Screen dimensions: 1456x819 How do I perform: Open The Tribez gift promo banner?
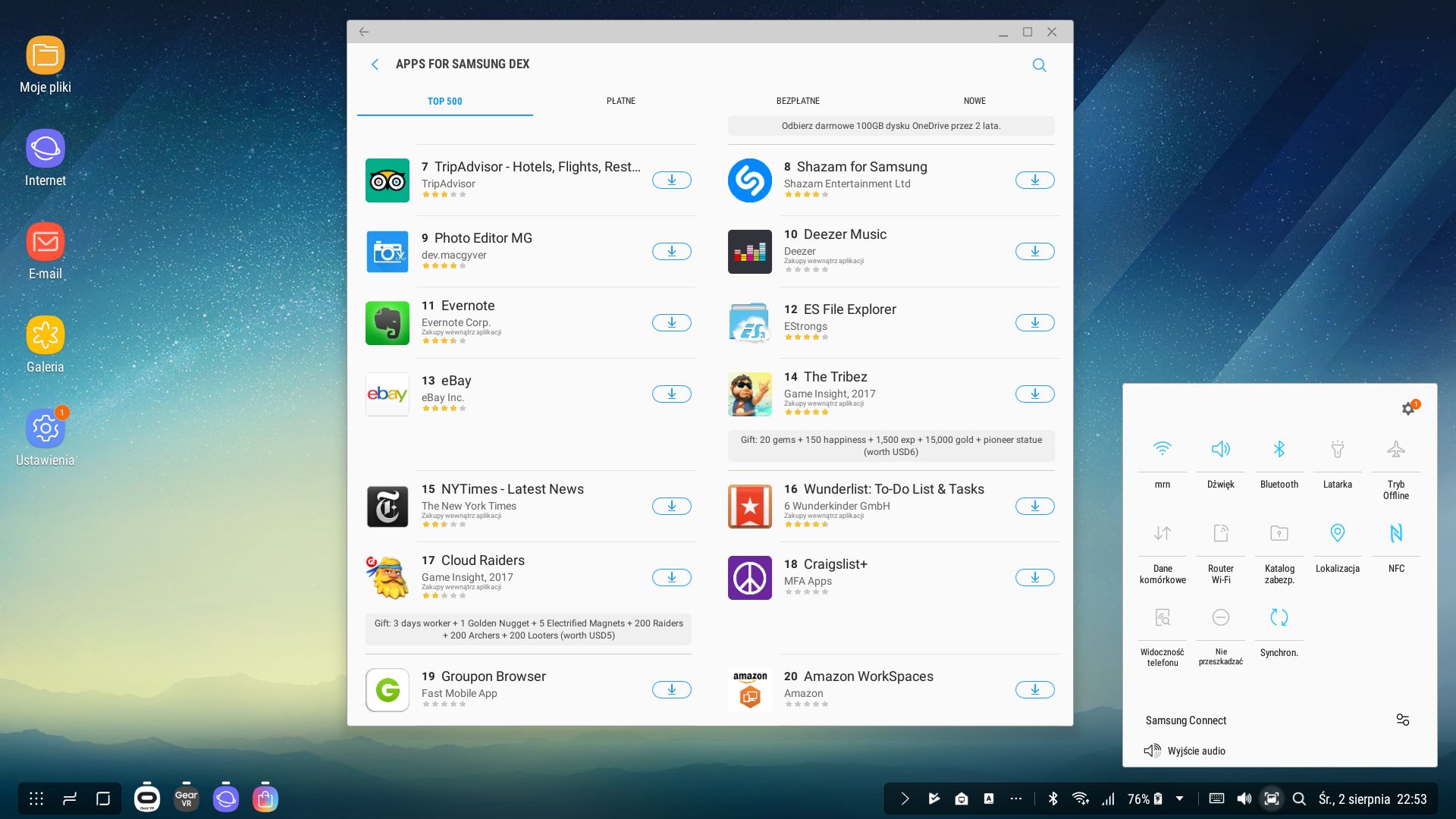[x=891, y=446]
